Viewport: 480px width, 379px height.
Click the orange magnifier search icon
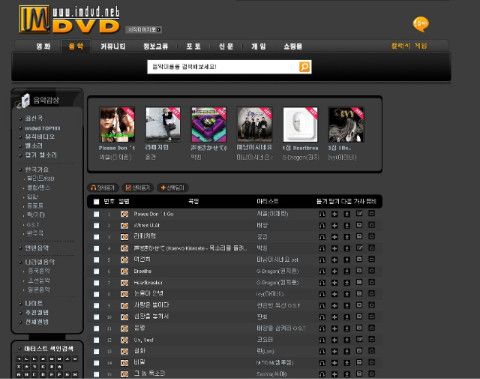coord(304,67)
